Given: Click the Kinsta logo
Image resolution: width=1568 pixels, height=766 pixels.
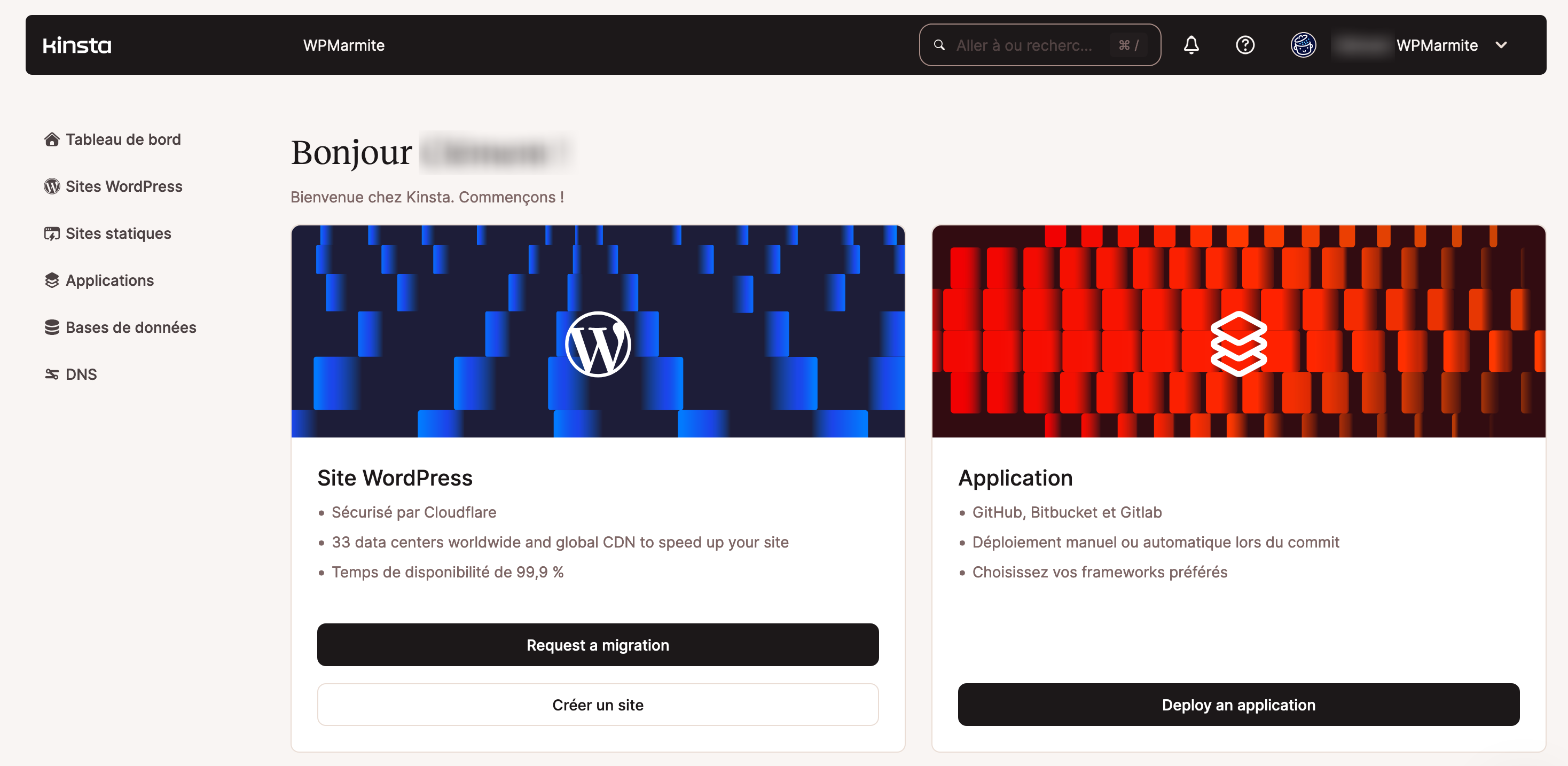Looking at the screenshot, I should (77, 45).
